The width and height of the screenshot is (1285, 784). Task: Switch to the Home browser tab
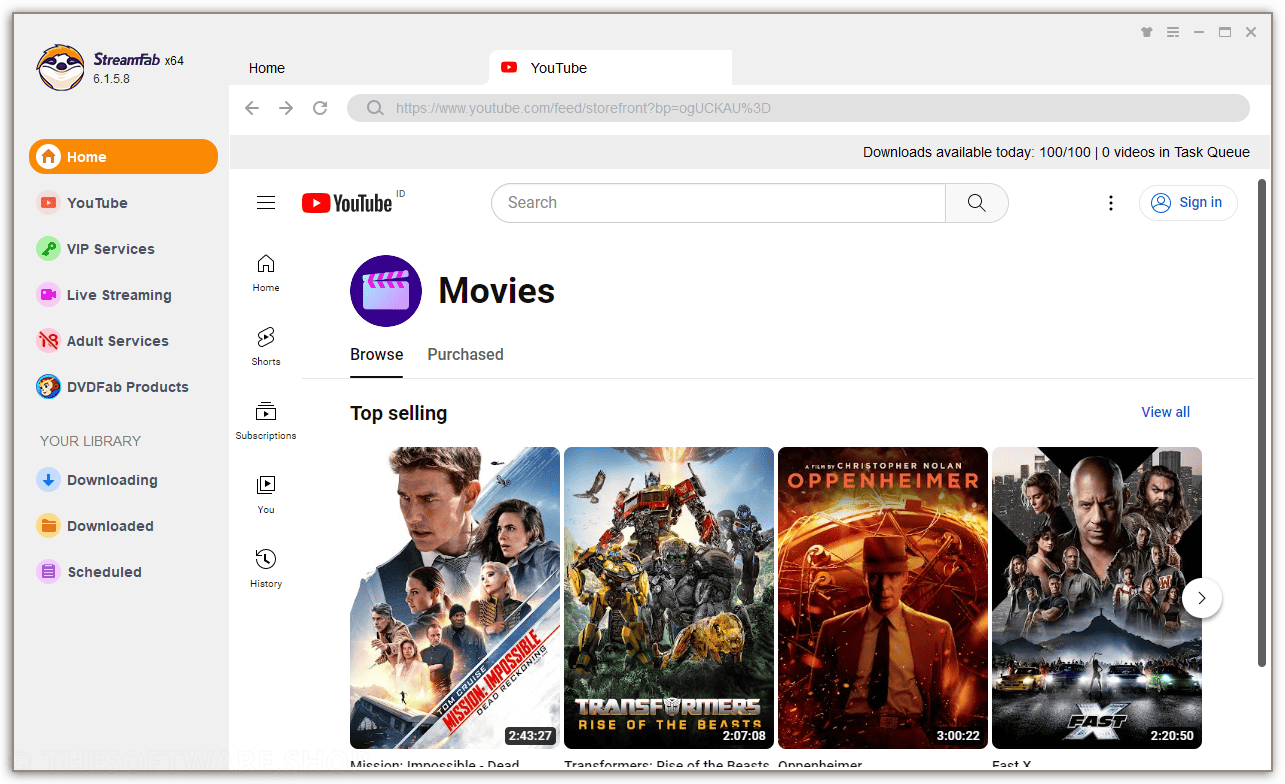267,68
